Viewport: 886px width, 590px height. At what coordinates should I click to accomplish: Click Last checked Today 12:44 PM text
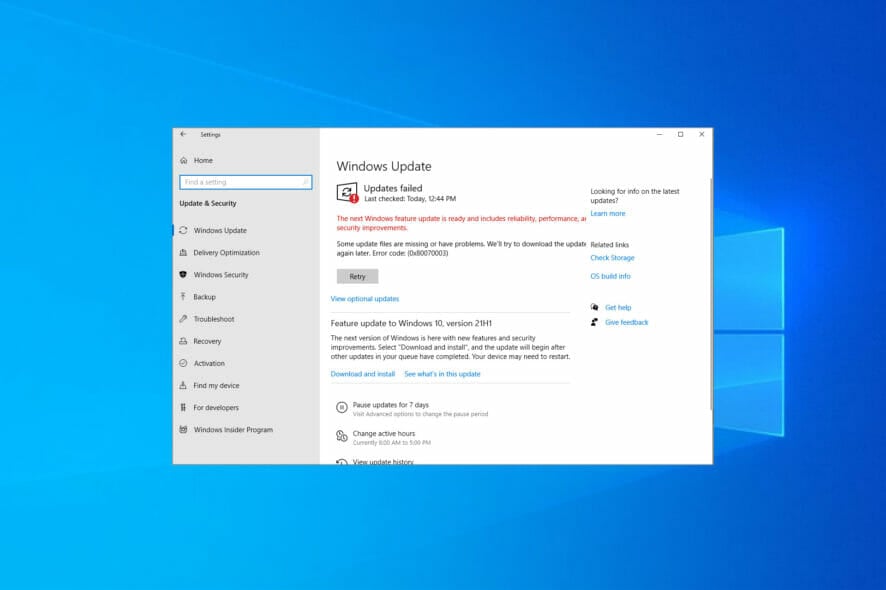point(410,199)
